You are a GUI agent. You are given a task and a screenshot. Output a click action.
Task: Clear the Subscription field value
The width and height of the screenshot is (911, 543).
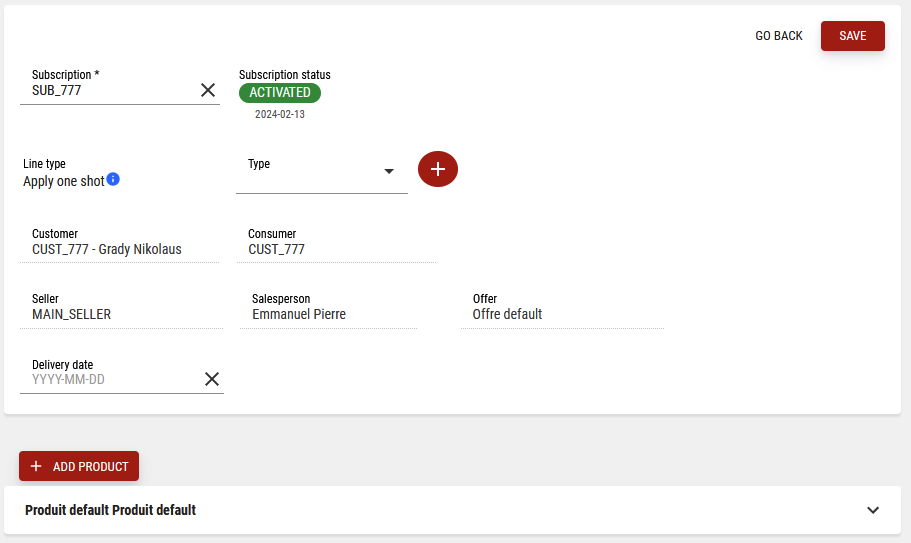208,90
